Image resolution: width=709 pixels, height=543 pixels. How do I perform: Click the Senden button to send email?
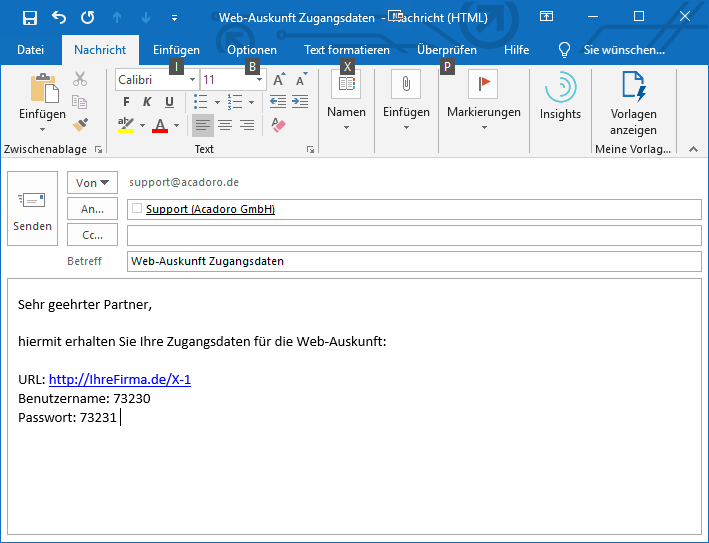[x=32, y=210]
